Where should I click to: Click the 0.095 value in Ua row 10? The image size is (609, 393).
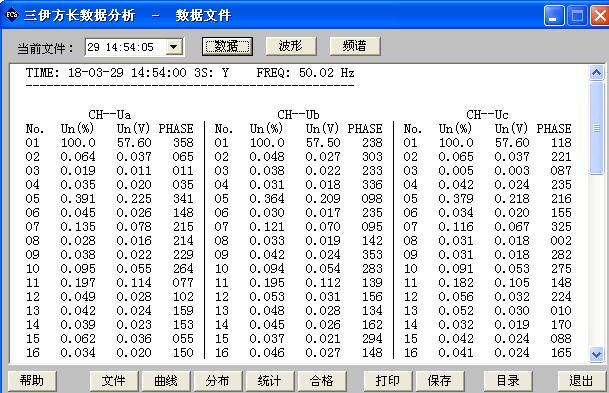78,269
